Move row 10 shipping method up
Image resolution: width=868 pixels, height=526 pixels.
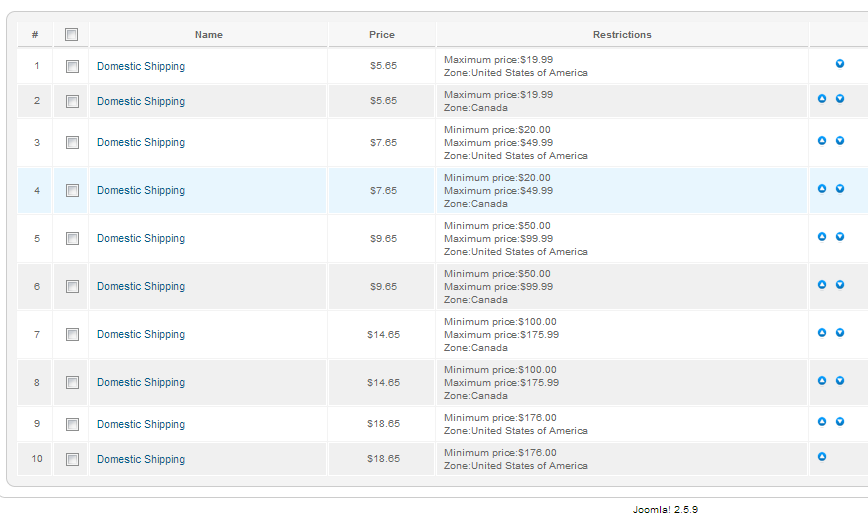click(822, 457)
